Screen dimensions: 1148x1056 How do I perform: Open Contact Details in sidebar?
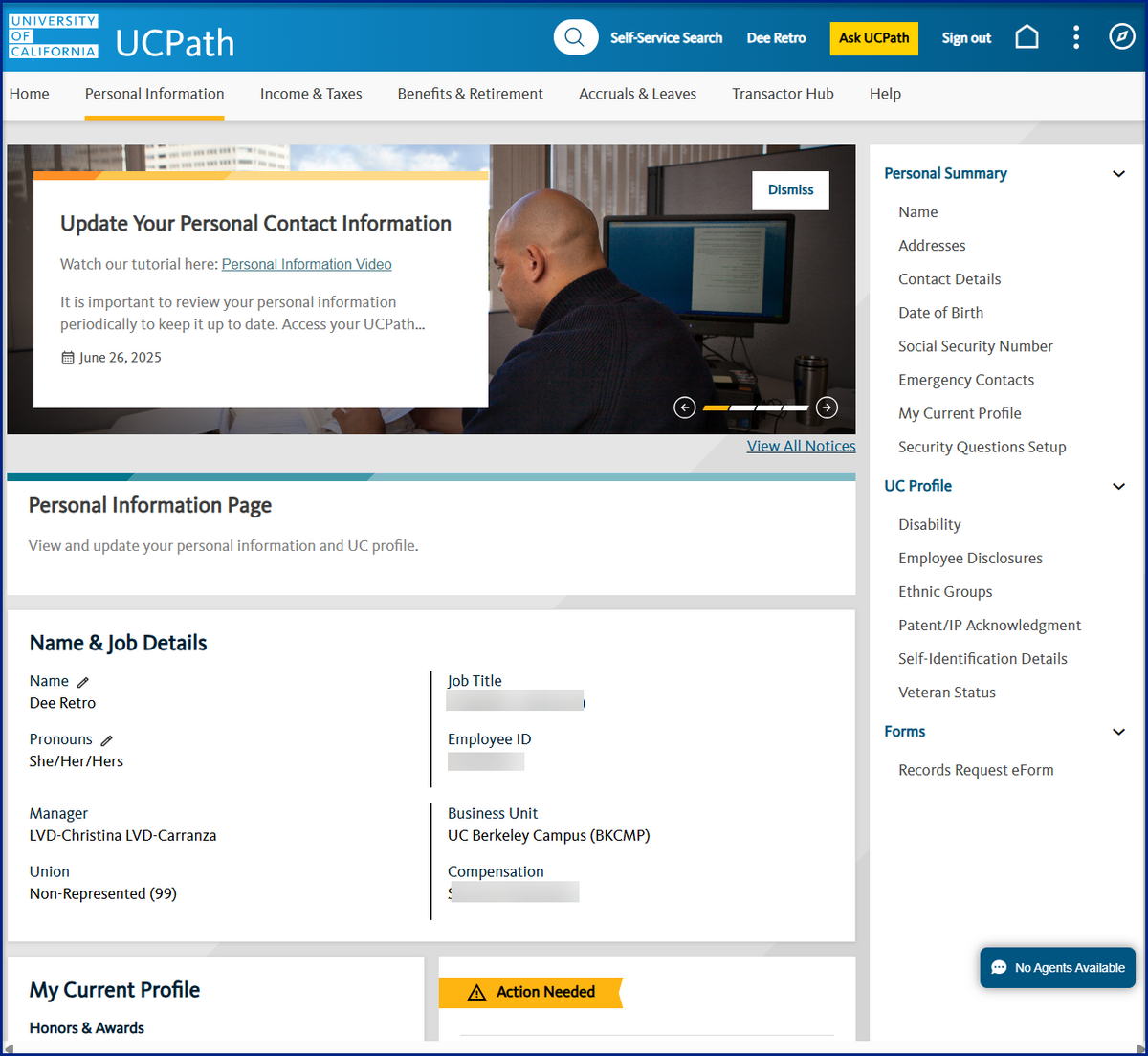coord(950,279)
